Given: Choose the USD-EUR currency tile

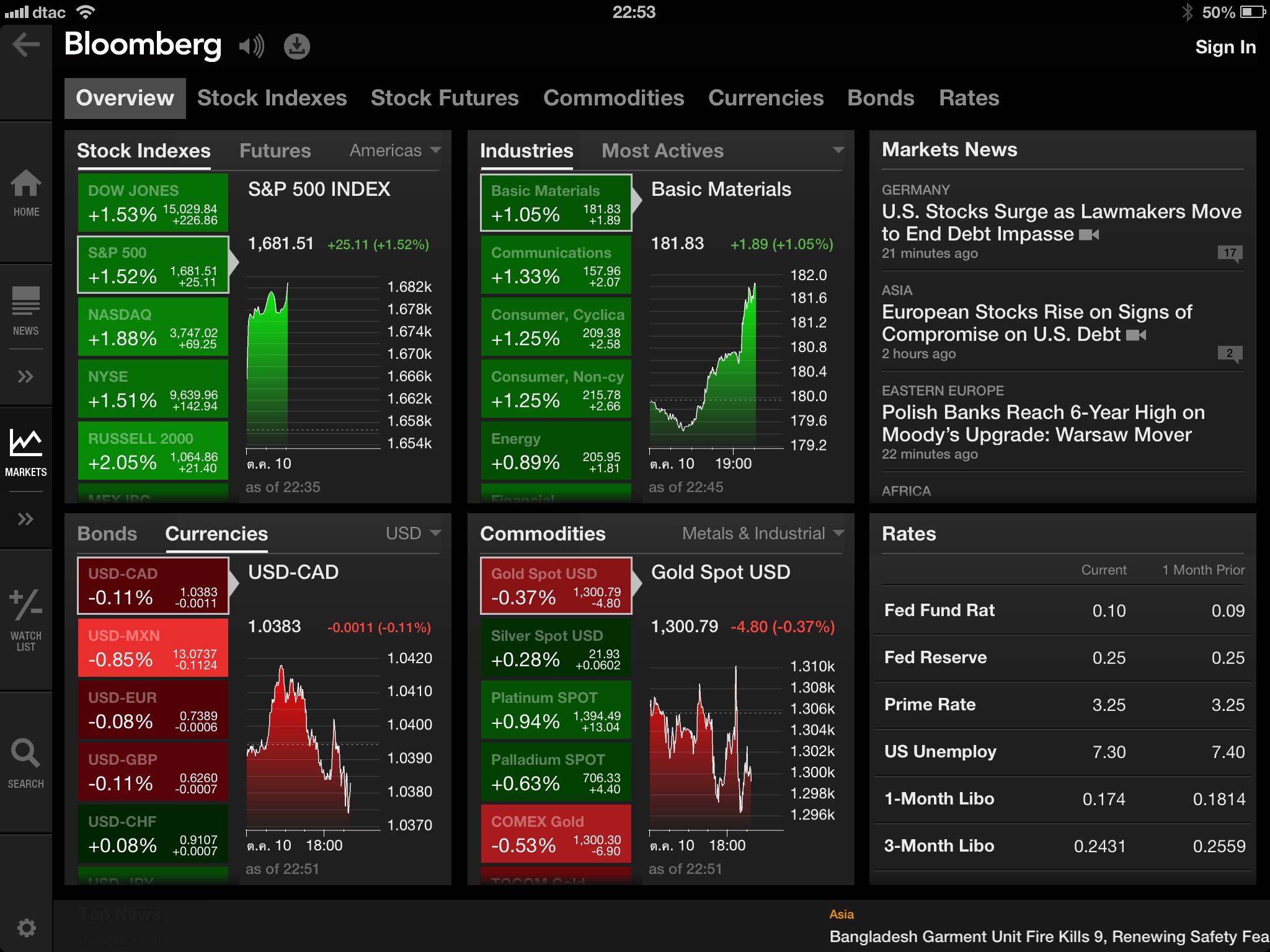Looking at the screenshot, I should [153, 710].
